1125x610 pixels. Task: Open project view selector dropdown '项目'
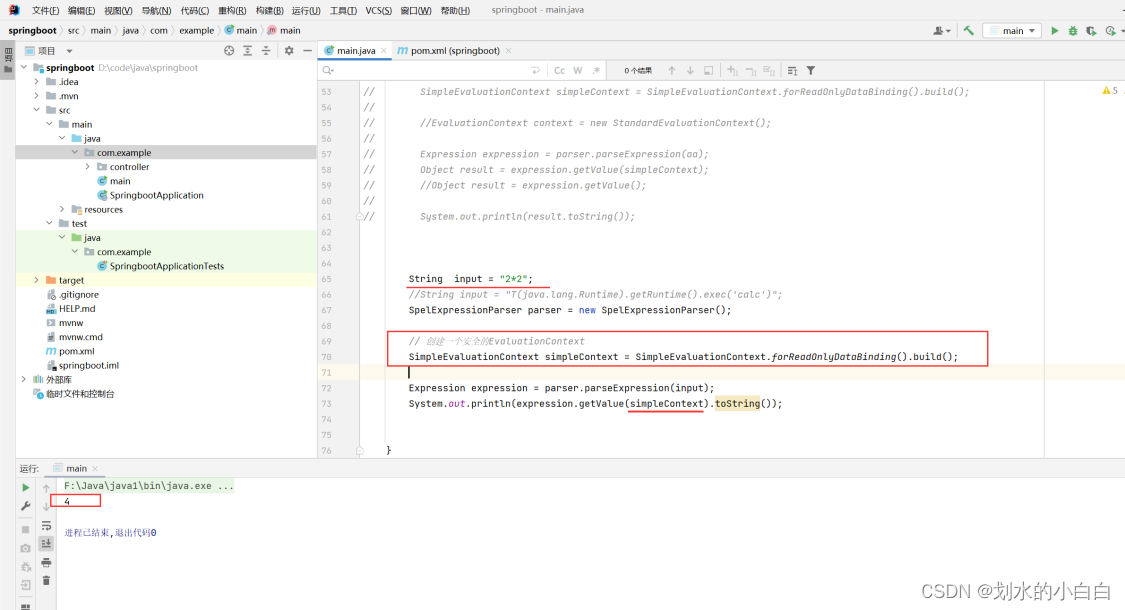(49, 51)
